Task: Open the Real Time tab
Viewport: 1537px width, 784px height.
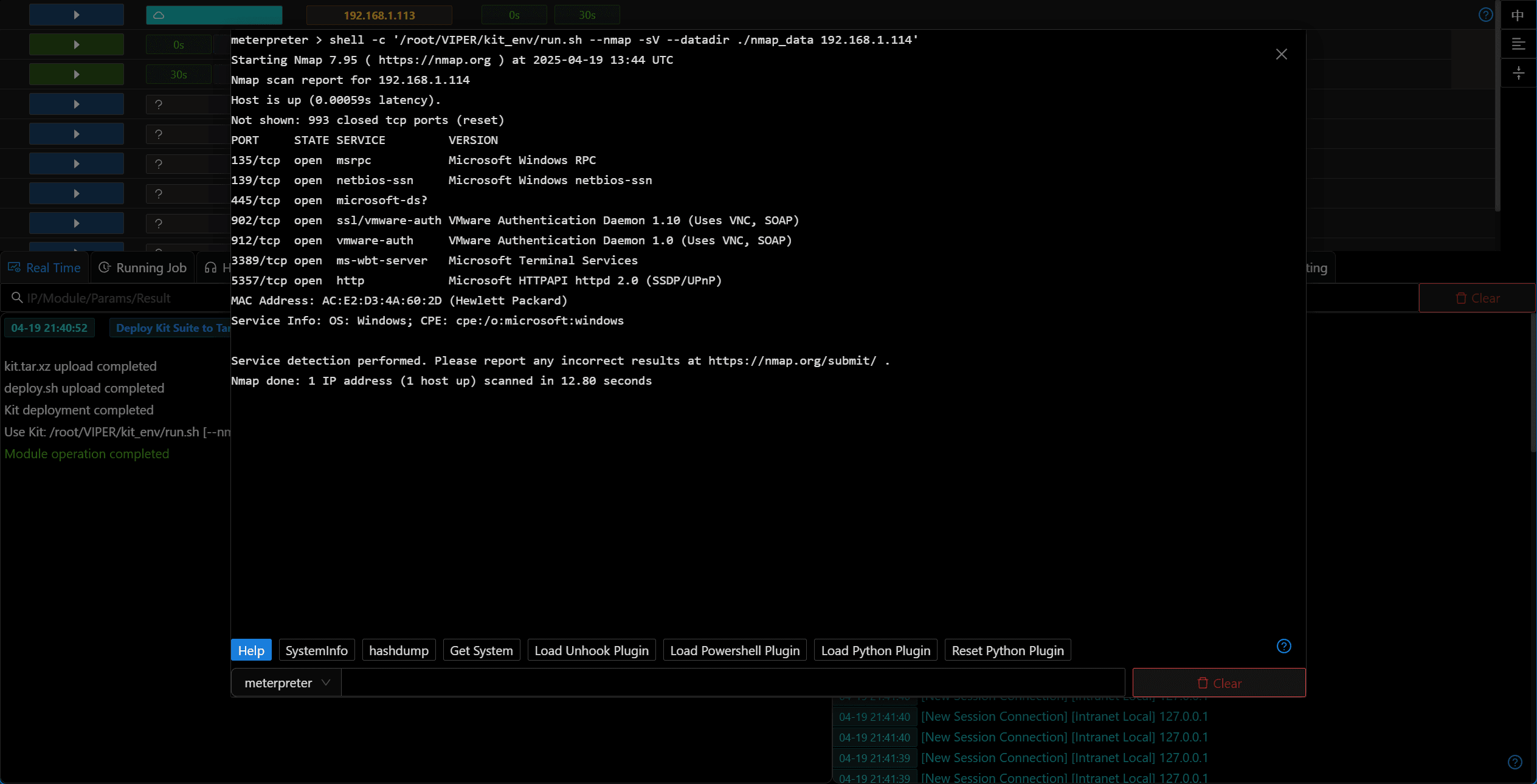Action: 45,267
